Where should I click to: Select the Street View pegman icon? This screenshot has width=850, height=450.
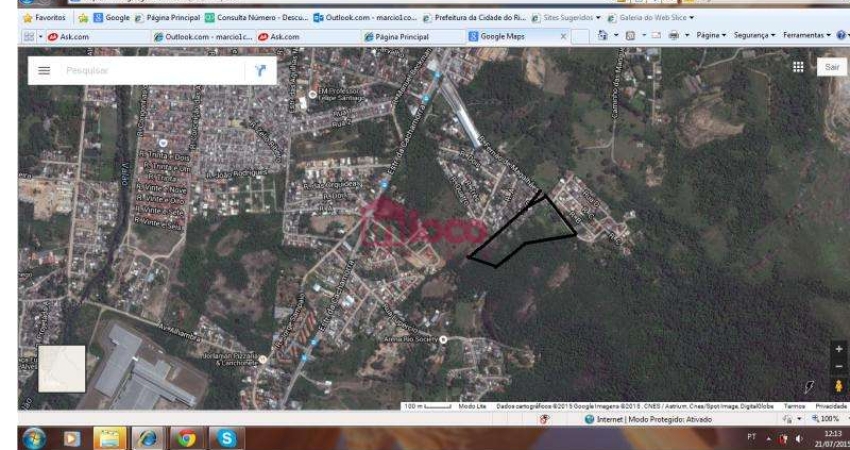pos(839,386)
